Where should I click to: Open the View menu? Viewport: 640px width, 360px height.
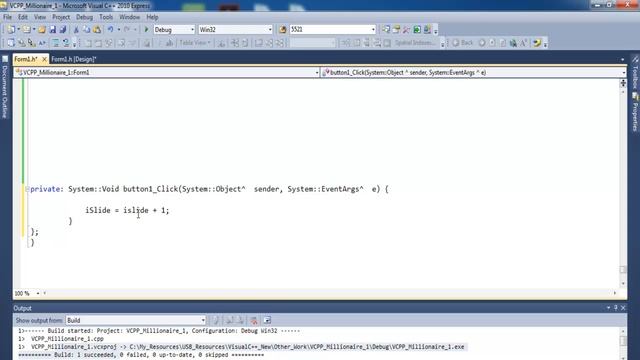(40, 17)
